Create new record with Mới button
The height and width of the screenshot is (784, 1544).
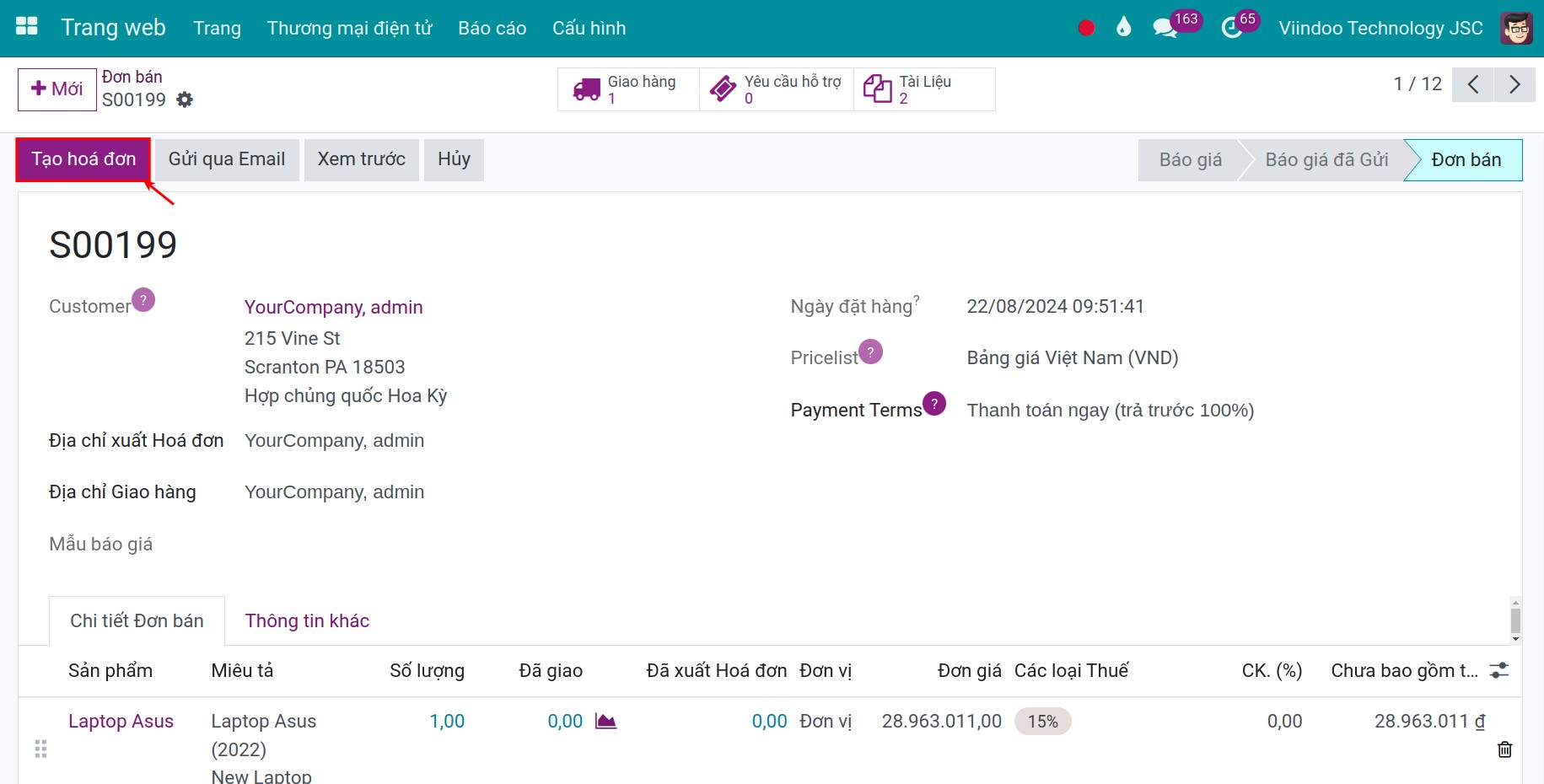click(x=57, y=89)
